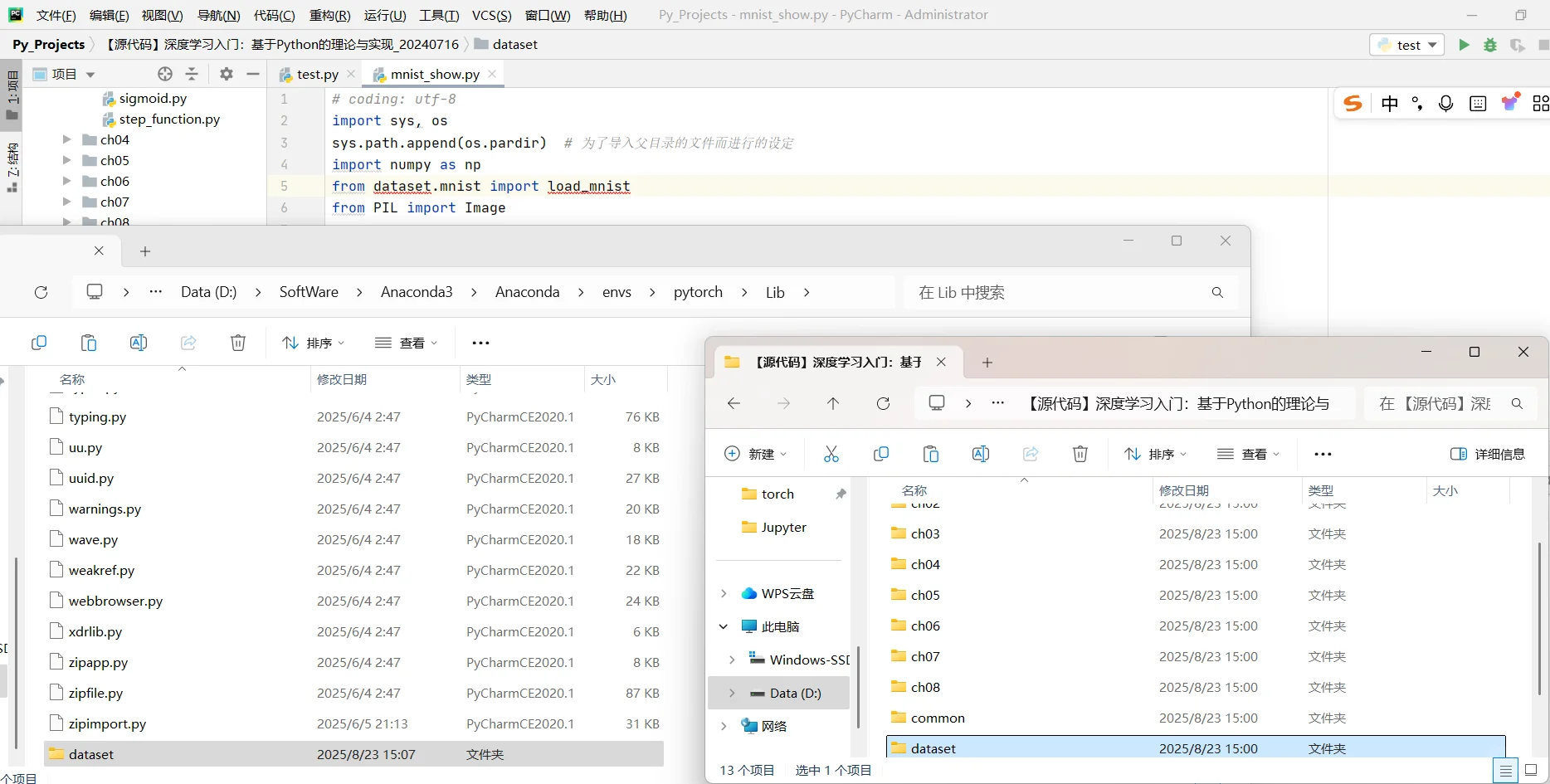Close the test.py editor tab
The height and width of the screenshot is (784, 1550).
(x=351, y=74)
